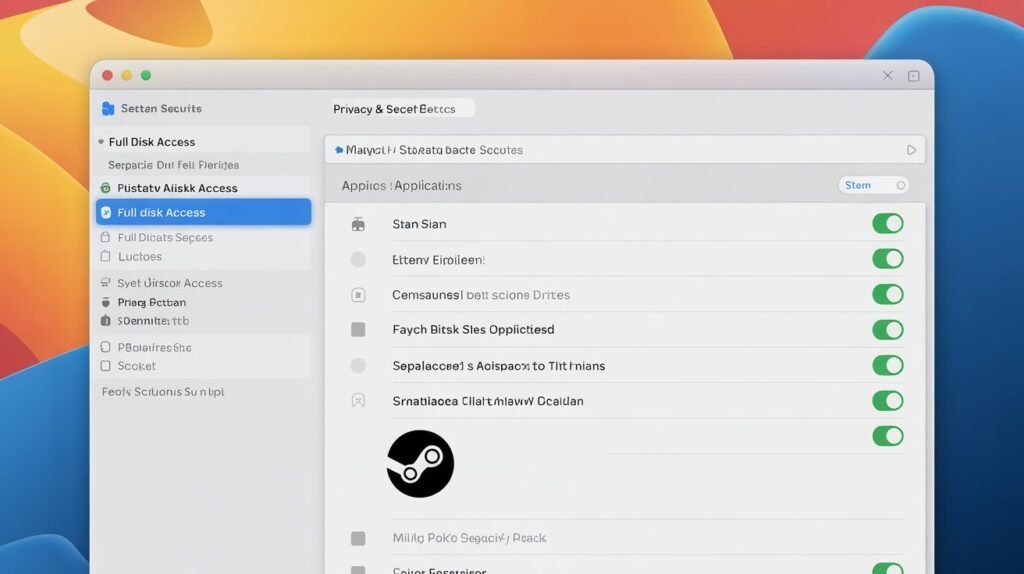Click the X icon in the title bar
This screenshot has width=1024, height=574.
click(x=888, y=76)
